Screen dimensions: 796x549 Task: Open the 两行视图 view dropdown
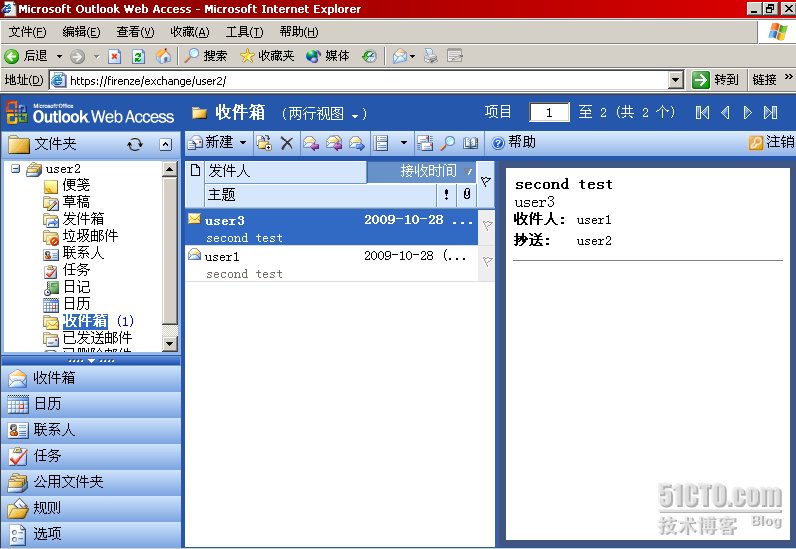click(324, 114)
